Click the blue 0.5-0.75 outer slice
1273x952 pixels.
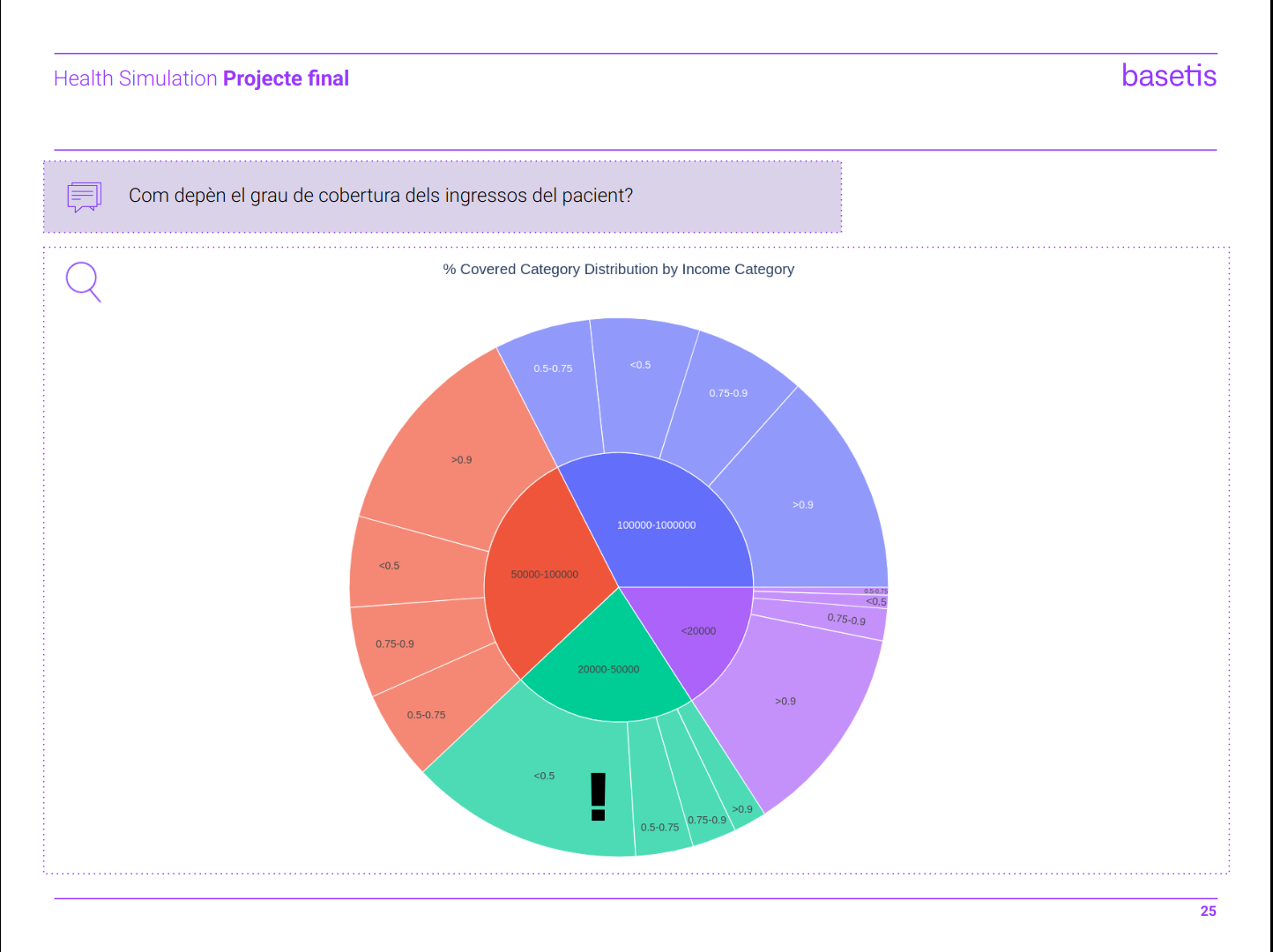click(553, 368)
